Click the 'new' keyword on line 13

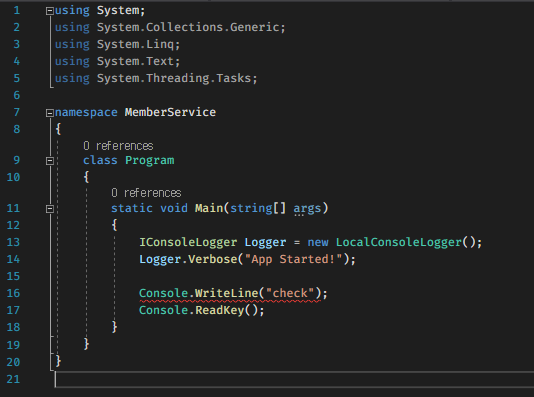(318, 242)
